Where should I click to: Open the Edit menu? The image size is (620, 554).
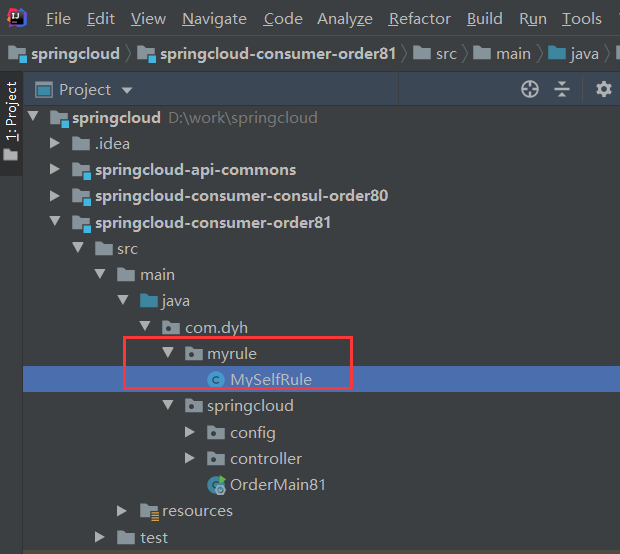(x=101, y=19)
